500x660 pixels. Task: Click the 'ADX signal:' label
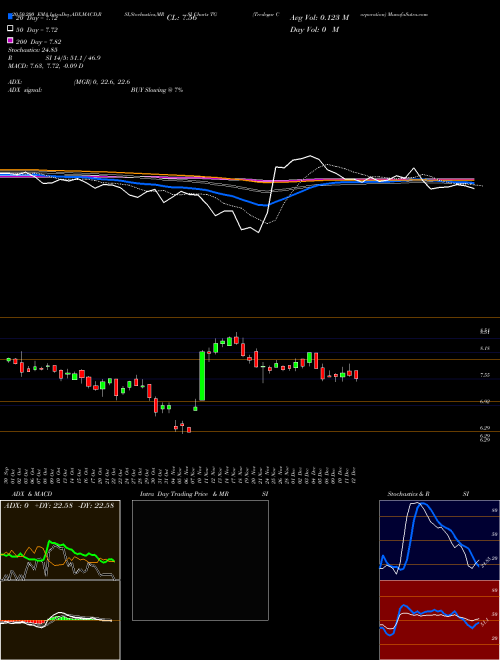click(x=25, y=90)
